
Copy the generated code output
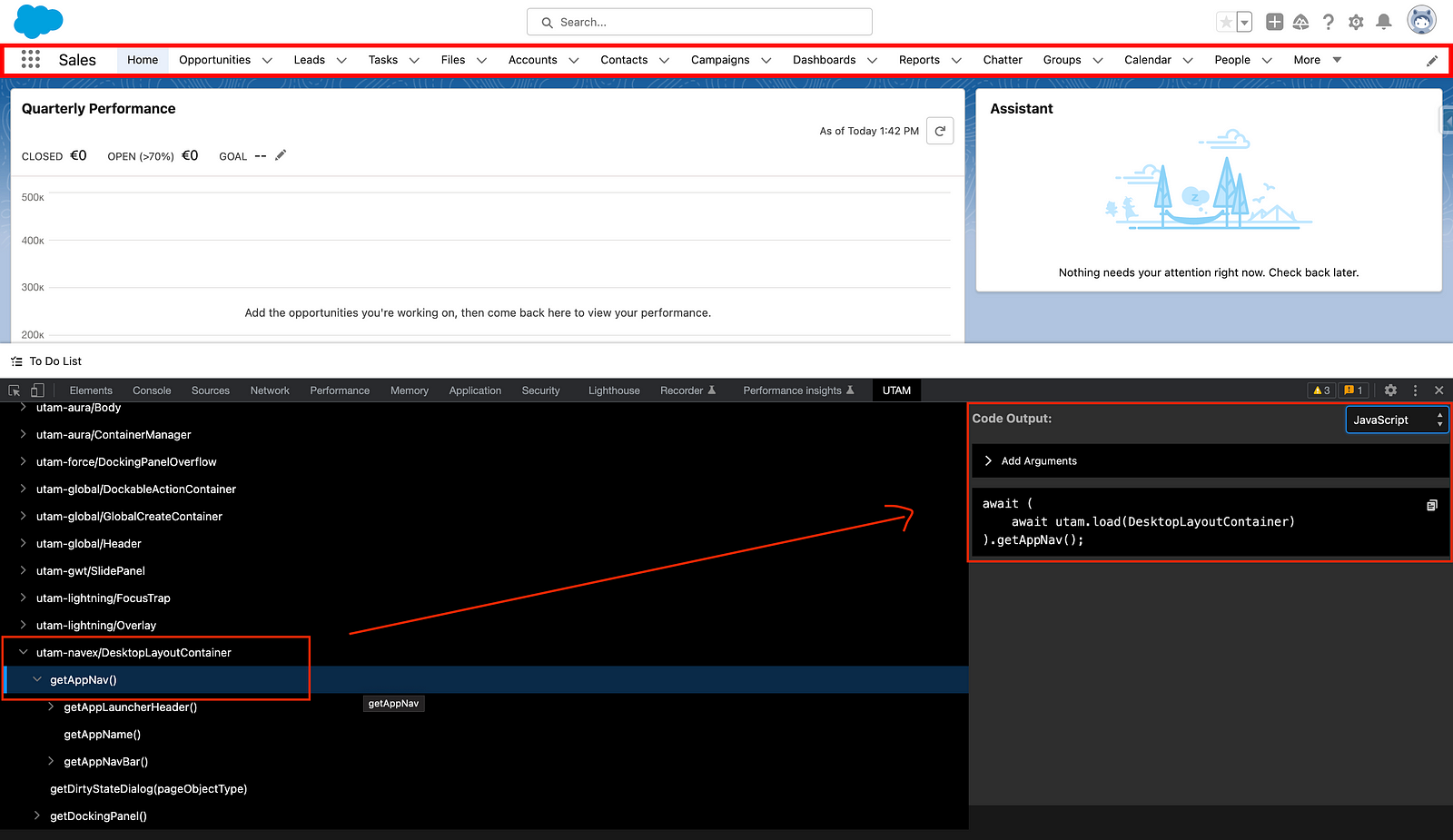point(1432,505)
